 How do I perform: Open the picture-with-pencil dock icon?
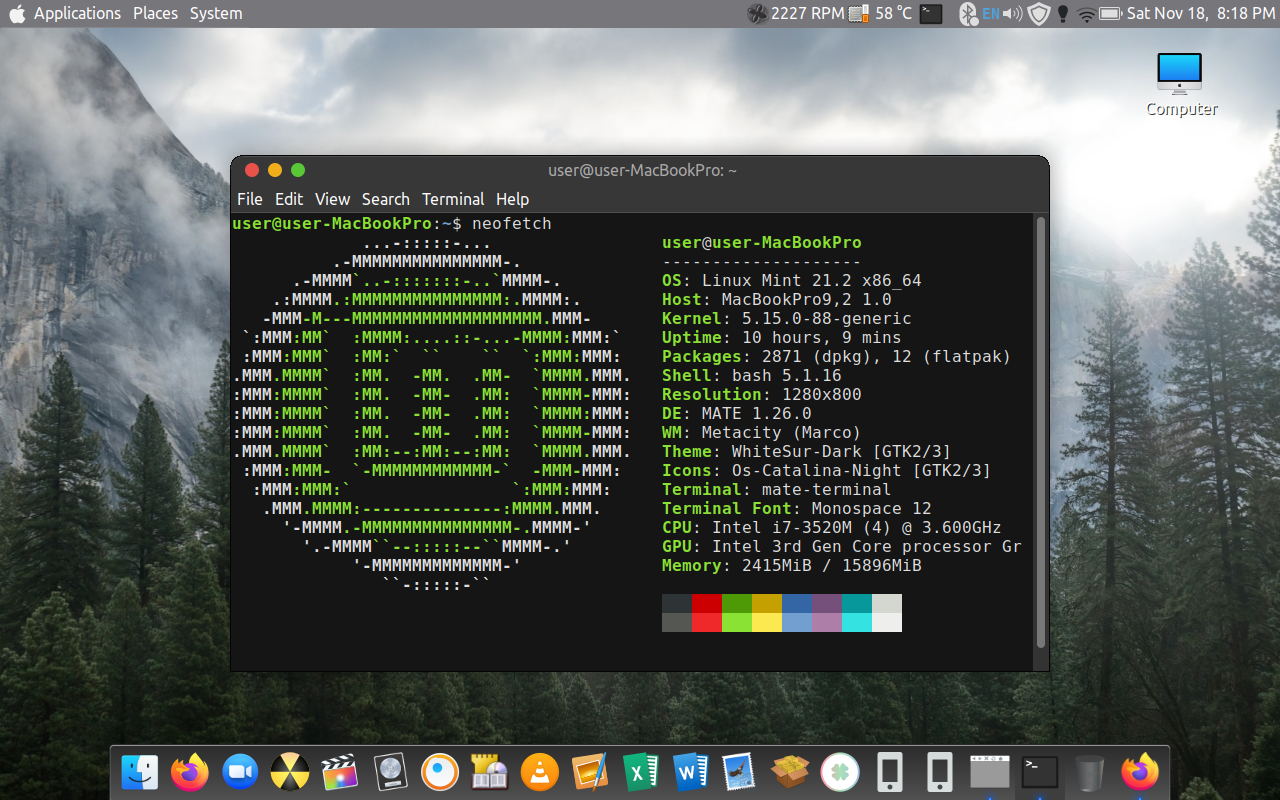(x=590, y=772)
